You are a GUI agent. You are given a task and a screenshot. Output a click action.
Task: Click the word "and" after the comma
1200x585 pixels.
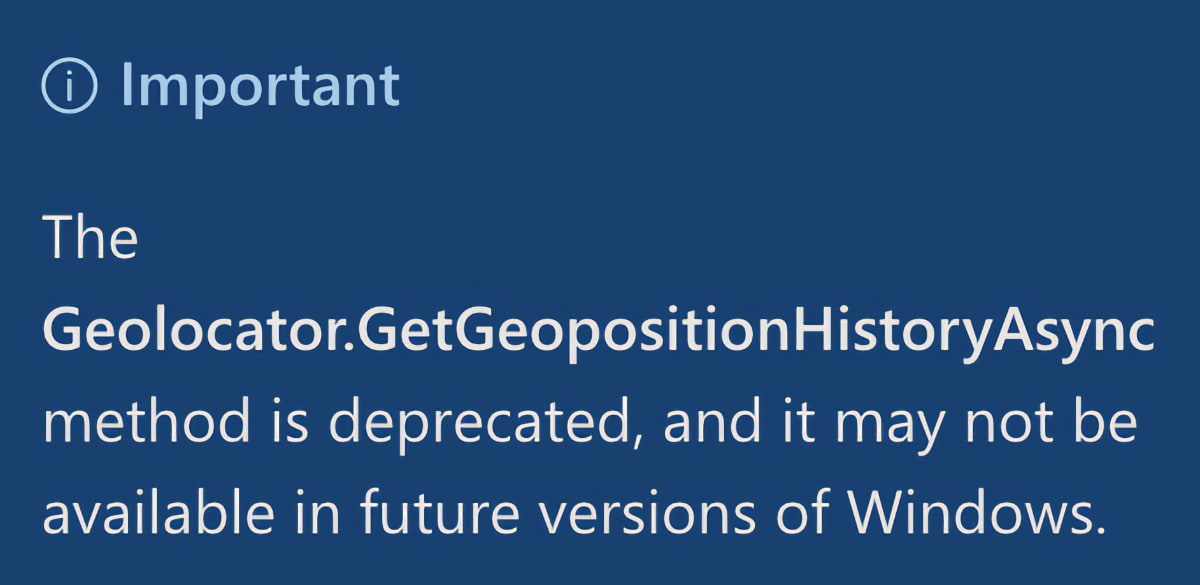pyautogui.click(x=716, y=422)
